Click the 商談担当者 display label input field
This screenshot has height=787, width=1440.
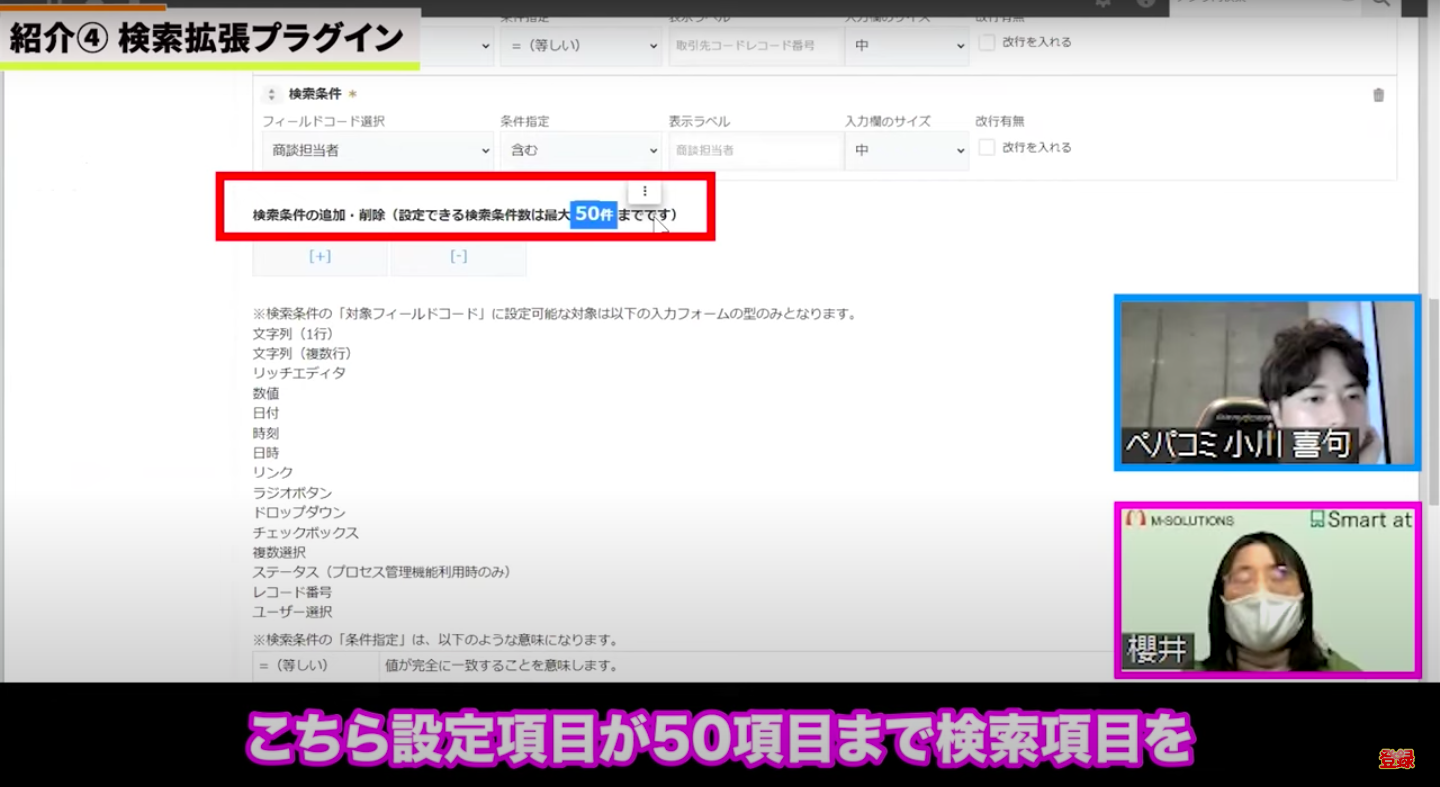pyautogui.click(x=754, y=151)
